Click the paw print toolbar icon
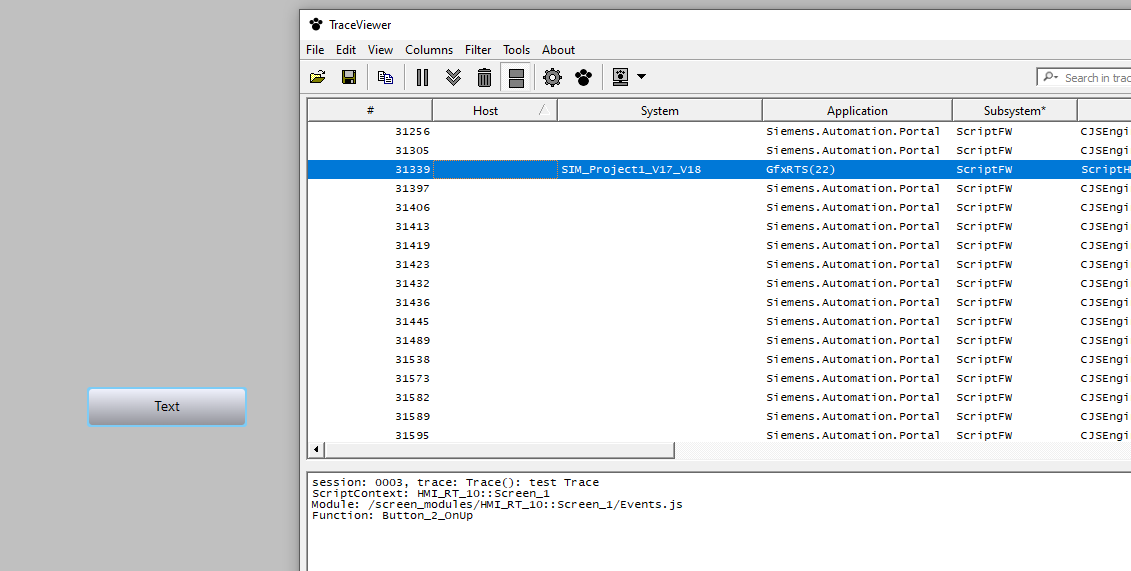The height and width of the screenshot is (571, 1131). [584, 77]
